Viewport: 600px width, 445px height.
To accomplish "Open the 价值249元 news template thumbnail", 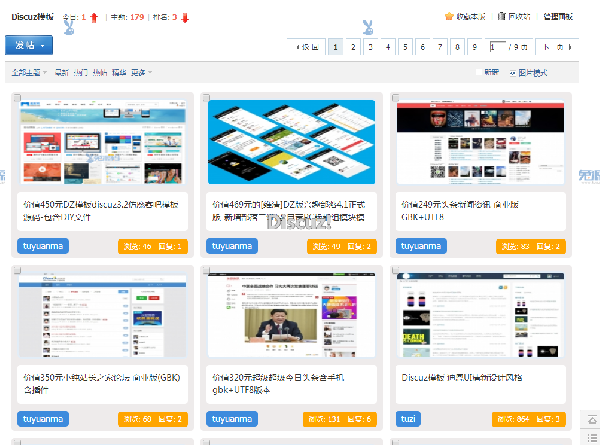I will [481, 142].
